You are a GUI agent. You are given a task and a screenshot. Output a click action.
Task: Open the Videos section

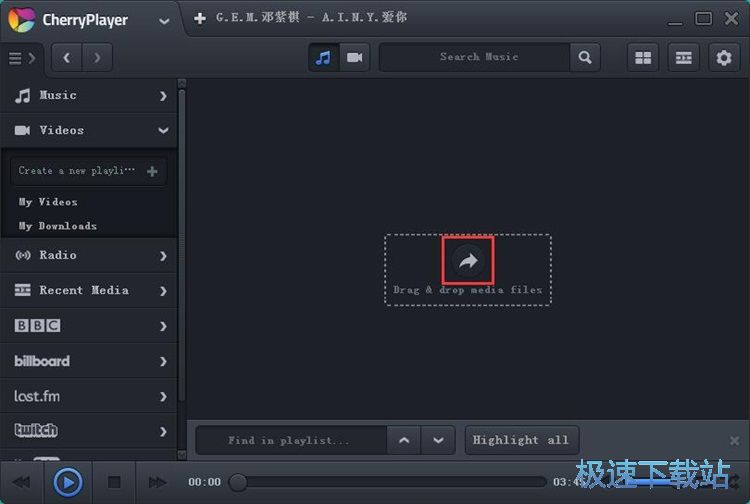(x=88, y=131)
